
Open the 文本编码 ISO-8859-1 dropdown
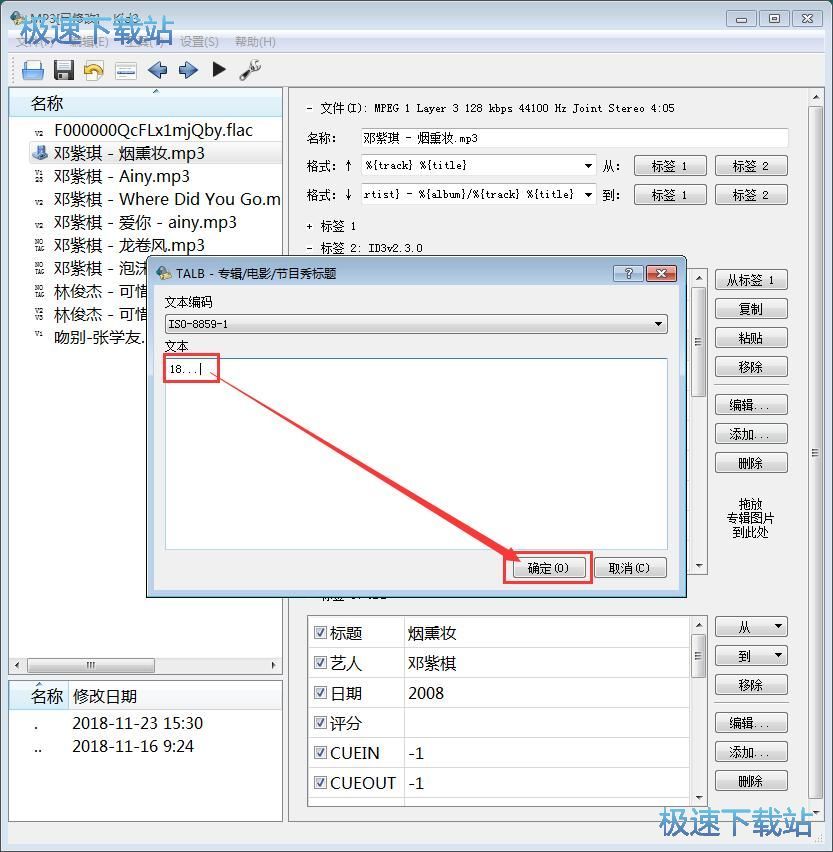416,324
